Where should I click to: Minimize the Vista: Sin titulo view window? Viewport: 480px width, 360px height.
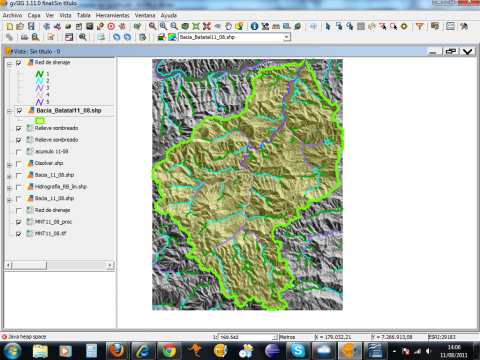[433, 52]
